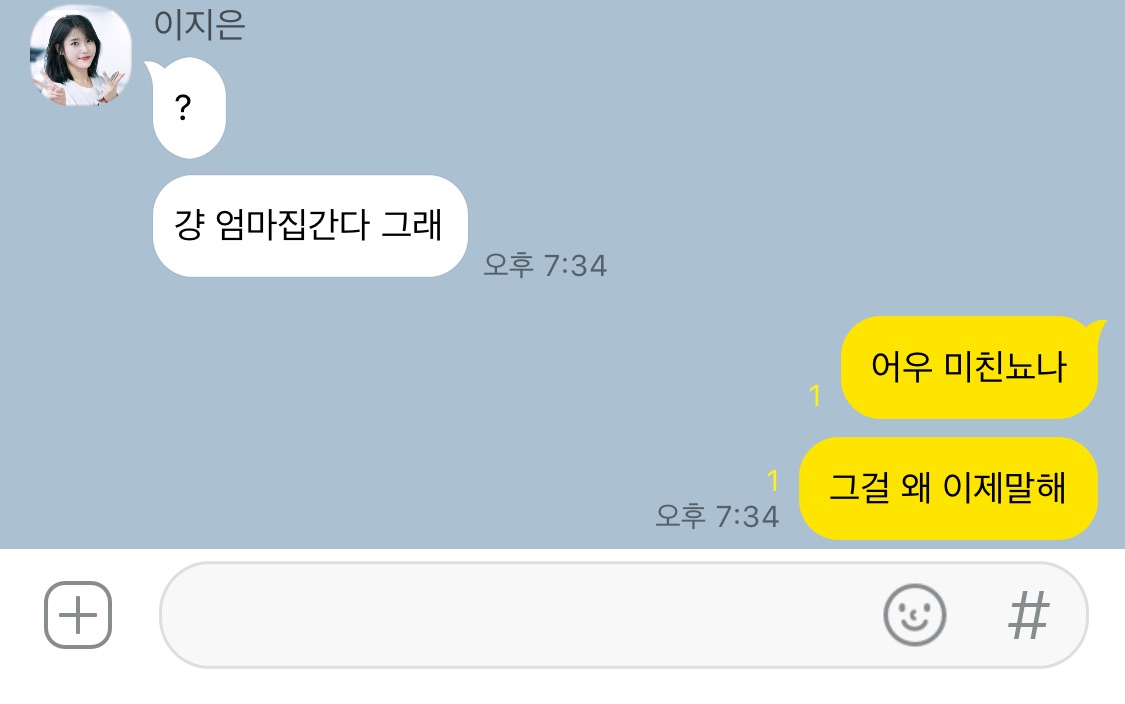
Task: Select the yellow "어우 미친뇨나" bubble
Action: 969,367
